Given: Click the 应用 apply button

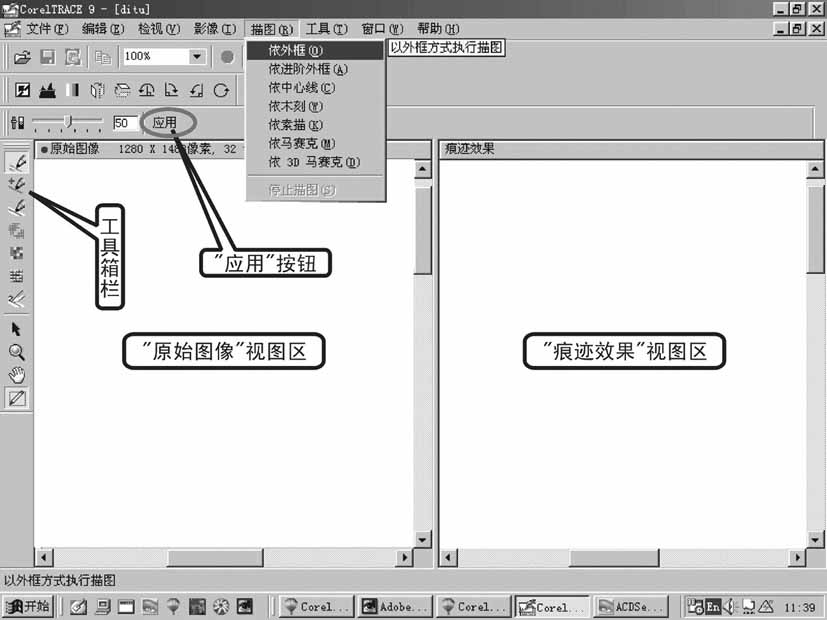Looking at the screenshot, I should [x=168, y=122].
